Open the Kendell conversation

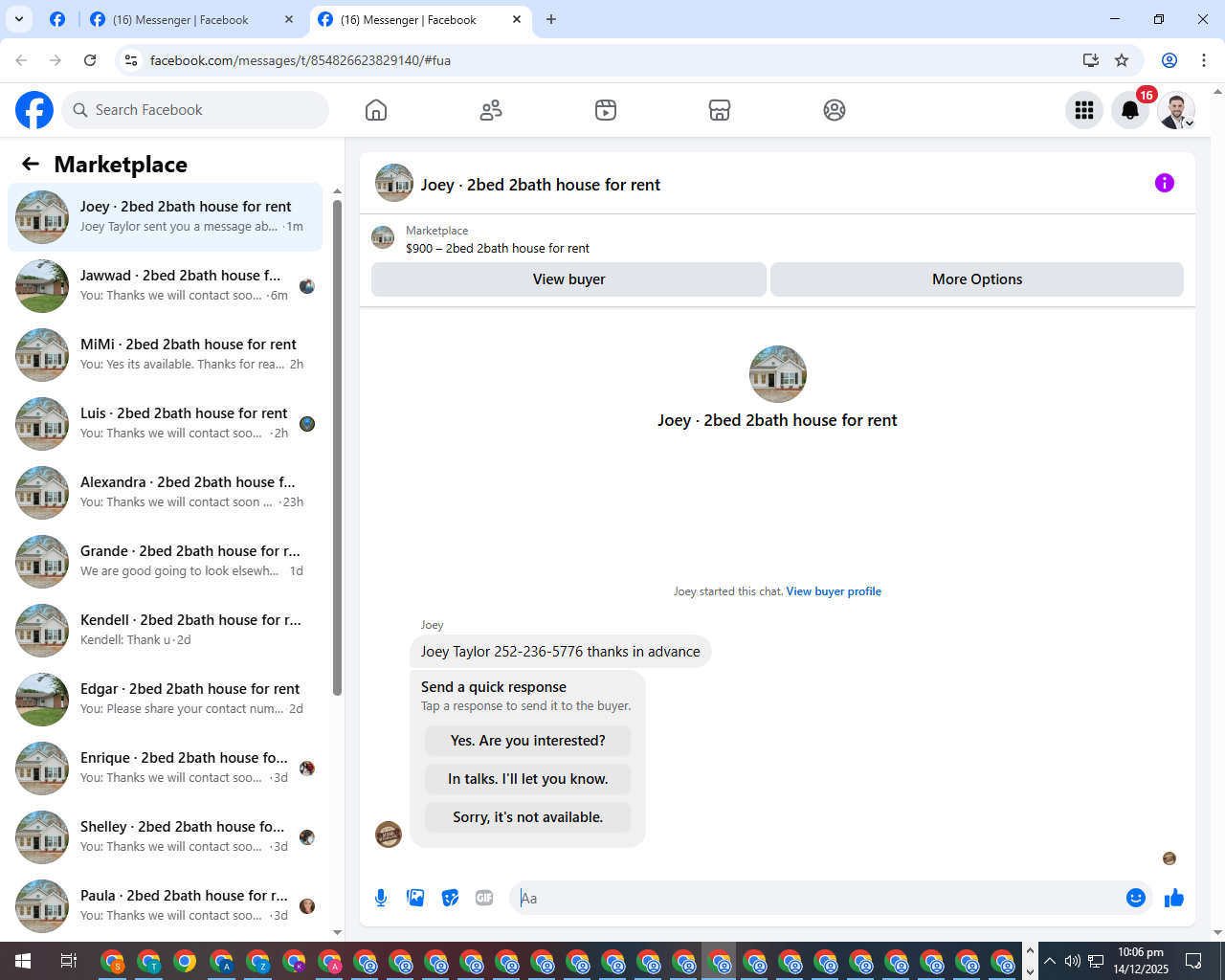(166, 631)
